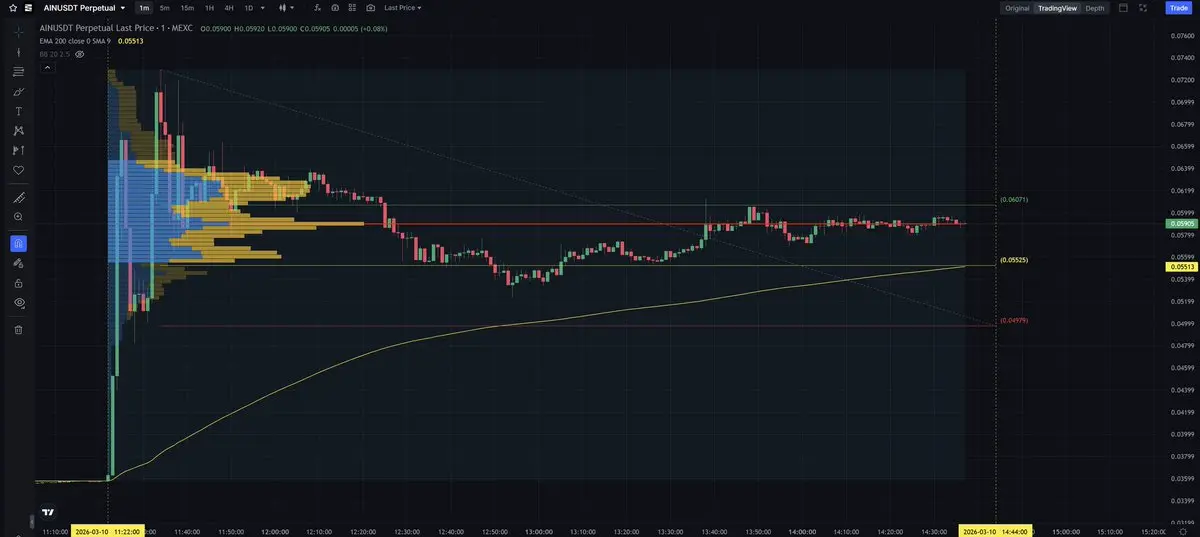Viewport: 1200px width, 537px height.
Task: Expand the Last Price dropdown
Action: click(x=403, y=7)
